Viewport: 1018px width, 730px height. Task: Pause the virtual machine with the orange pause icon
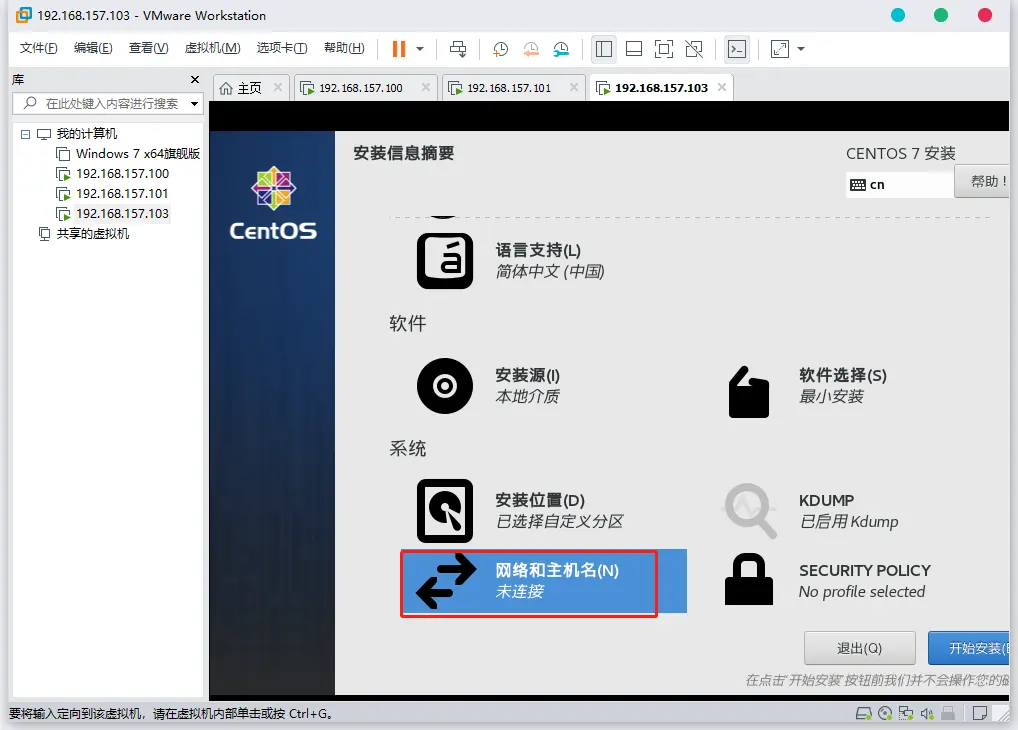[399, 49]
